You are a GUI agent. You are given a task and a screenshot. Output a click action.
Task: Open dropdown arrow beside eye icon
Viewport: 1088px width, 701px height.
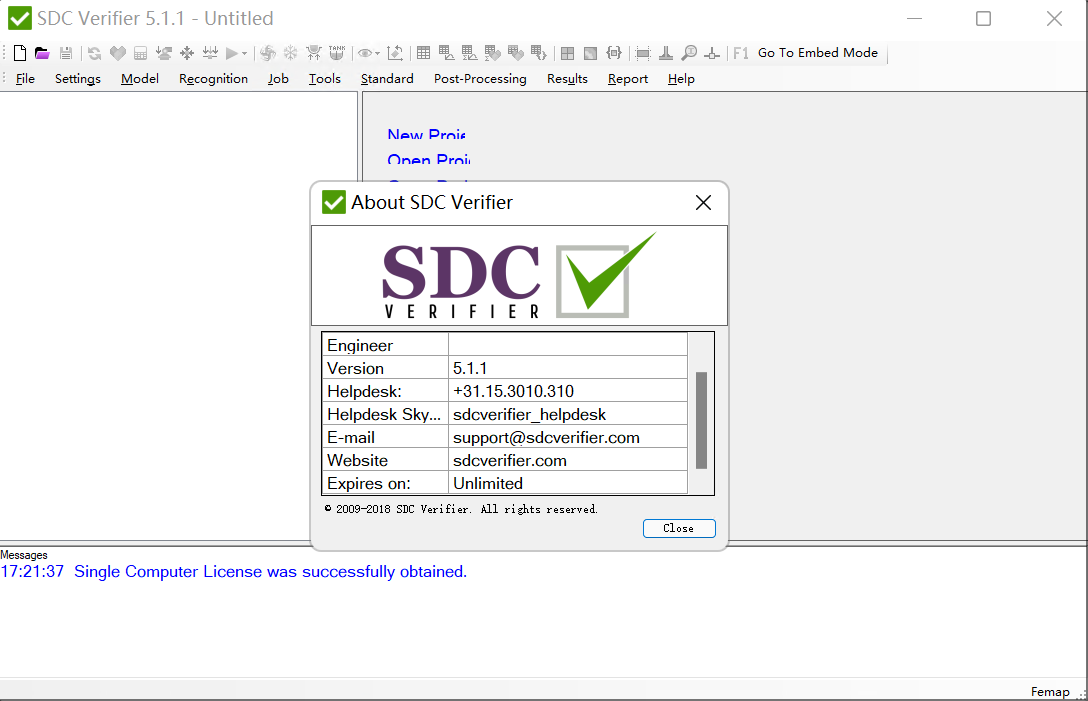[x=377, y=53]
